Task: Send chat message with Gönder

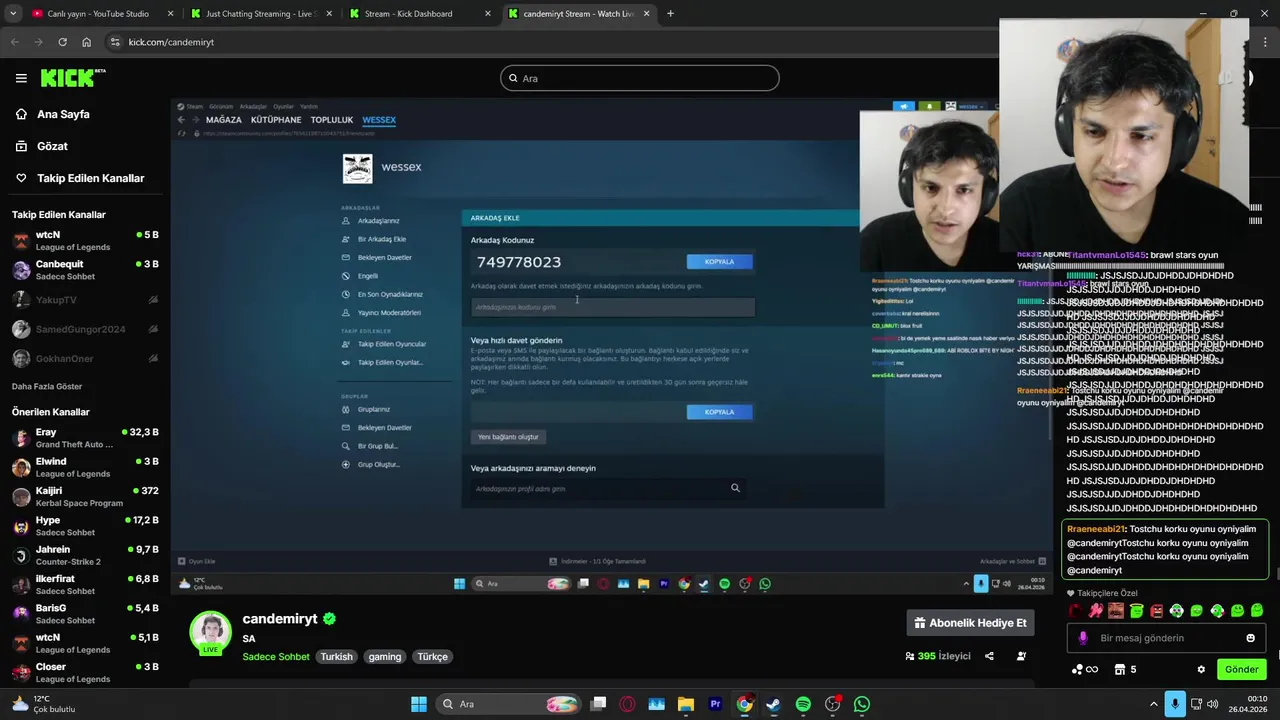Action: [1241, 669]
